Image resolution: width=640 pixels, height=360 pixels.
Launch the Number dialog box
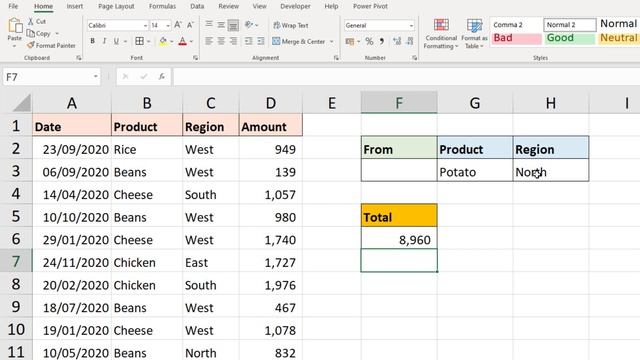click(x=414, y=58)
